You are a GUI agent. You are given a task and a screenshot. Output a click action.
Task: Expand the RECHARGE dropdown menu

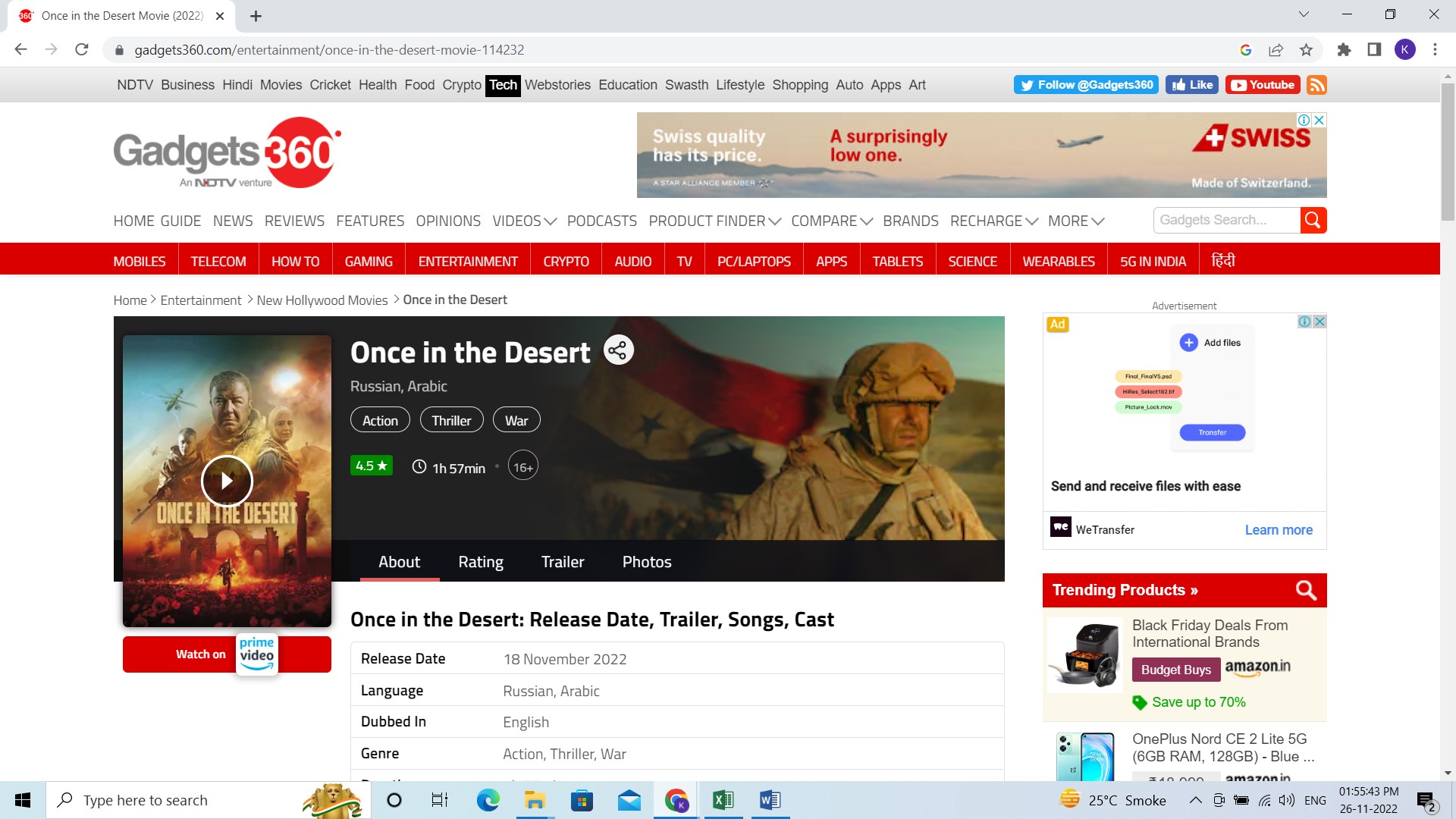pos(993,221)
